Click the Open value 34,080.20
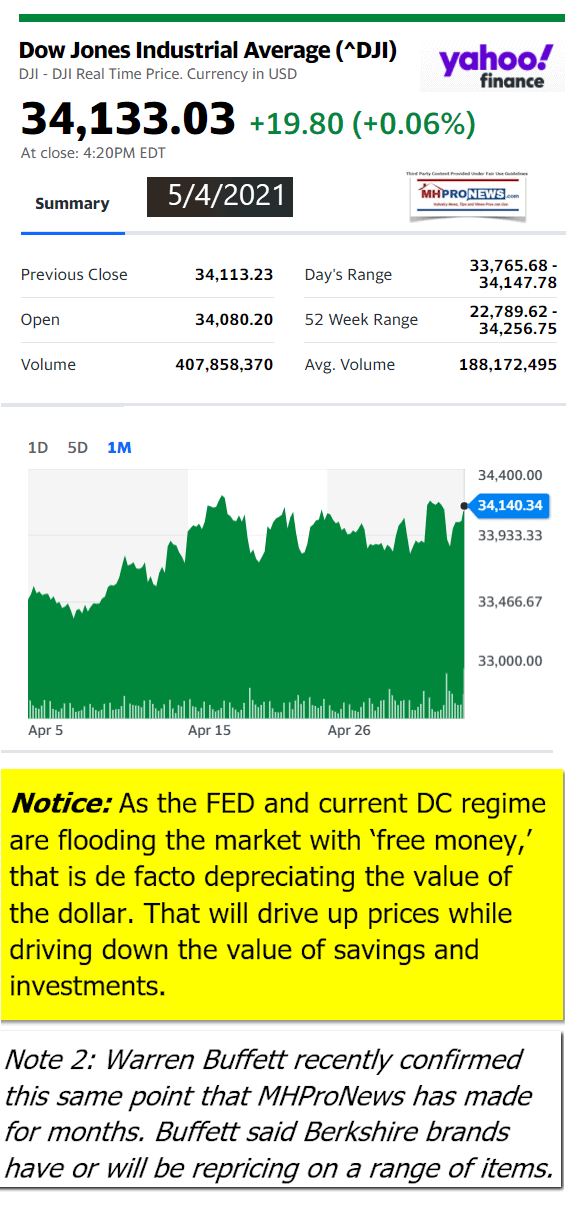 234,320
